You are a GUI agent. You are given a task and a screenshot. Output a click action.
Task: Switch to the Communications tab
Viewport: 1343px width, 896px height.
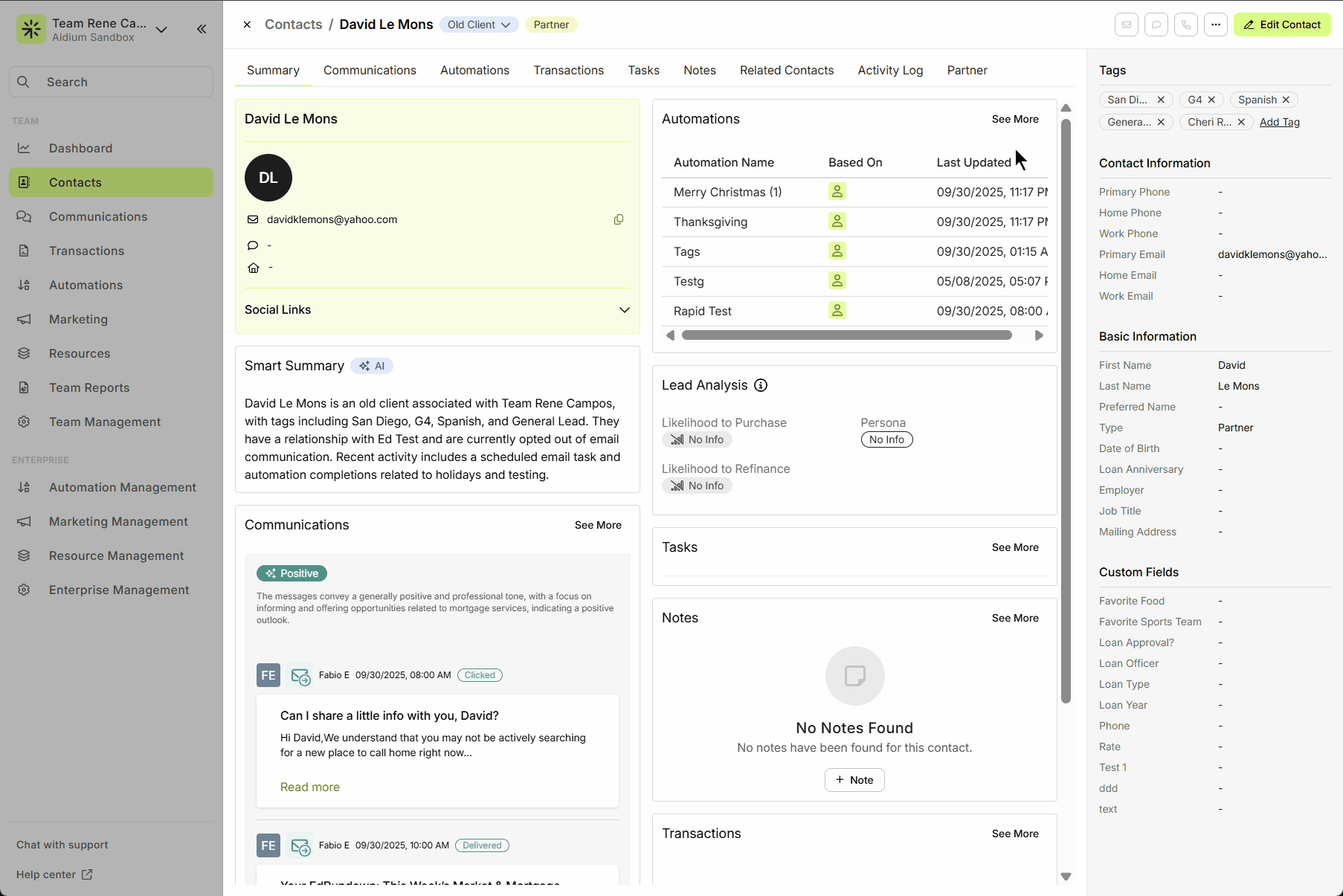click(x=370, y=70)
